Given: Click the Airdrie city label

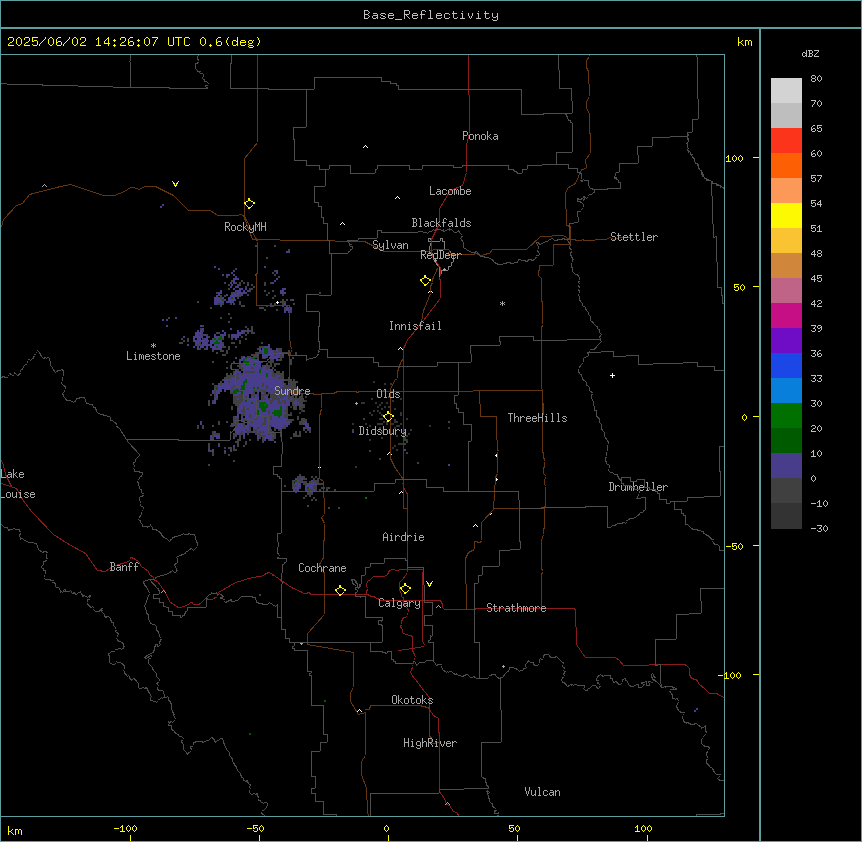Looking at the screenshot, I should [404, 537].
